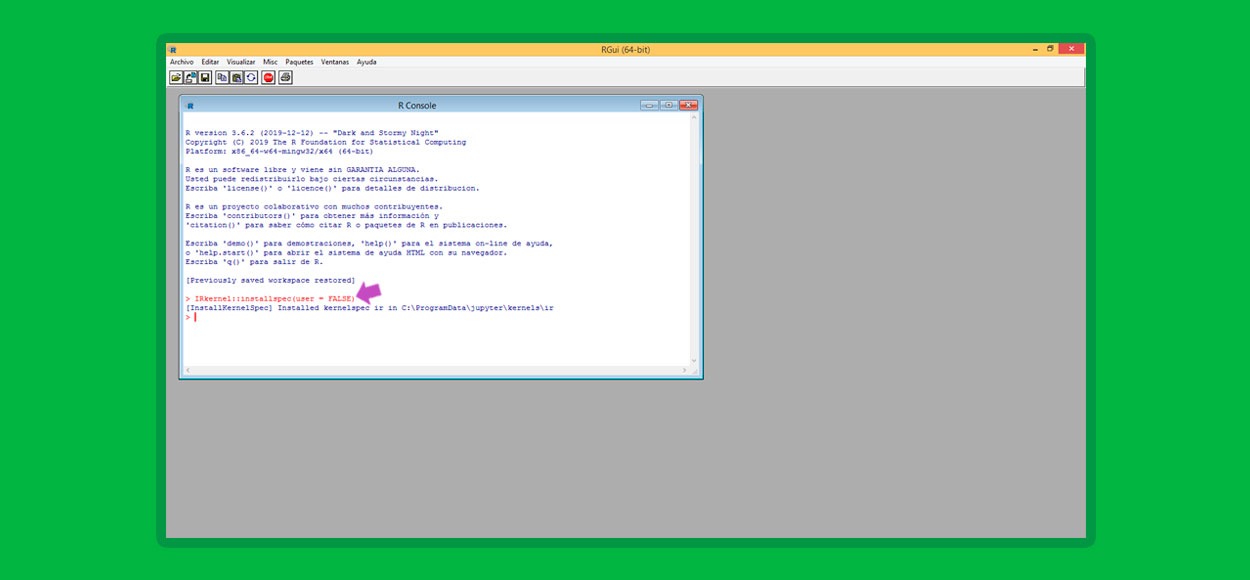Viewport: 1250px width, 580px height.
Task: Click the 'Copyright (C) 2019' line
Action: pos(325,142)
